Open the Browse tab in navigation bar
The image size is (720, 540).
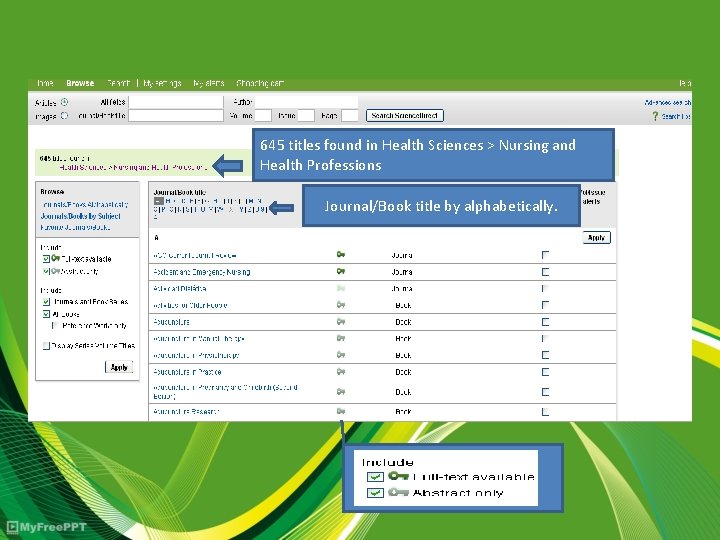pos(80,83)
